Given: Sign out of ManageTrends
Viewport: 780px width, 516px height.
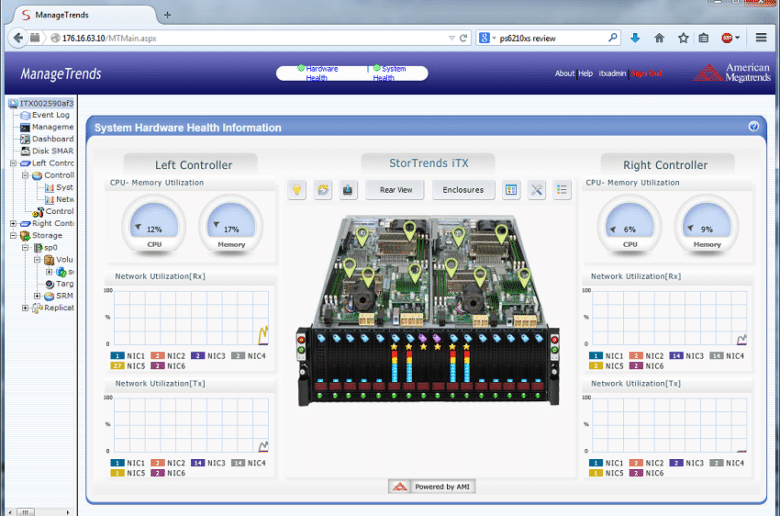Looking at the screenshot, I should pos(646,74).
